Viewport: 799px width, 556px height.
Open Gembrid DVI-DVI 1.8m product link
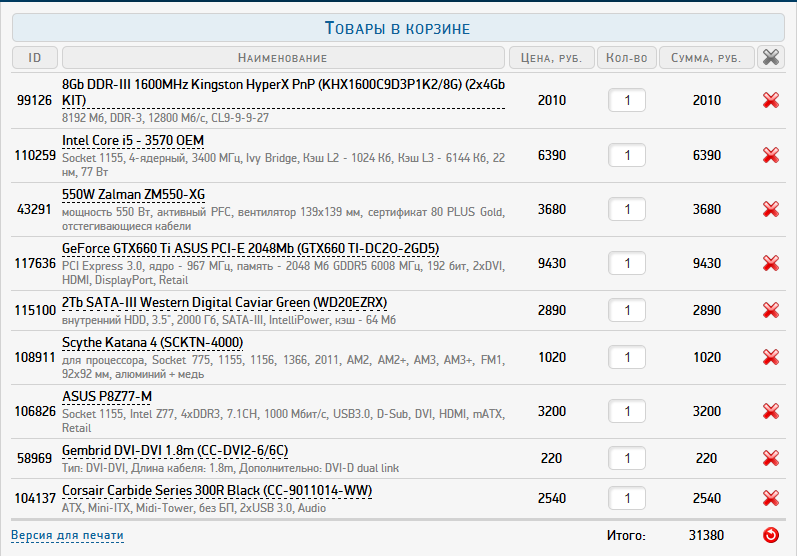[x=175, y=451]
